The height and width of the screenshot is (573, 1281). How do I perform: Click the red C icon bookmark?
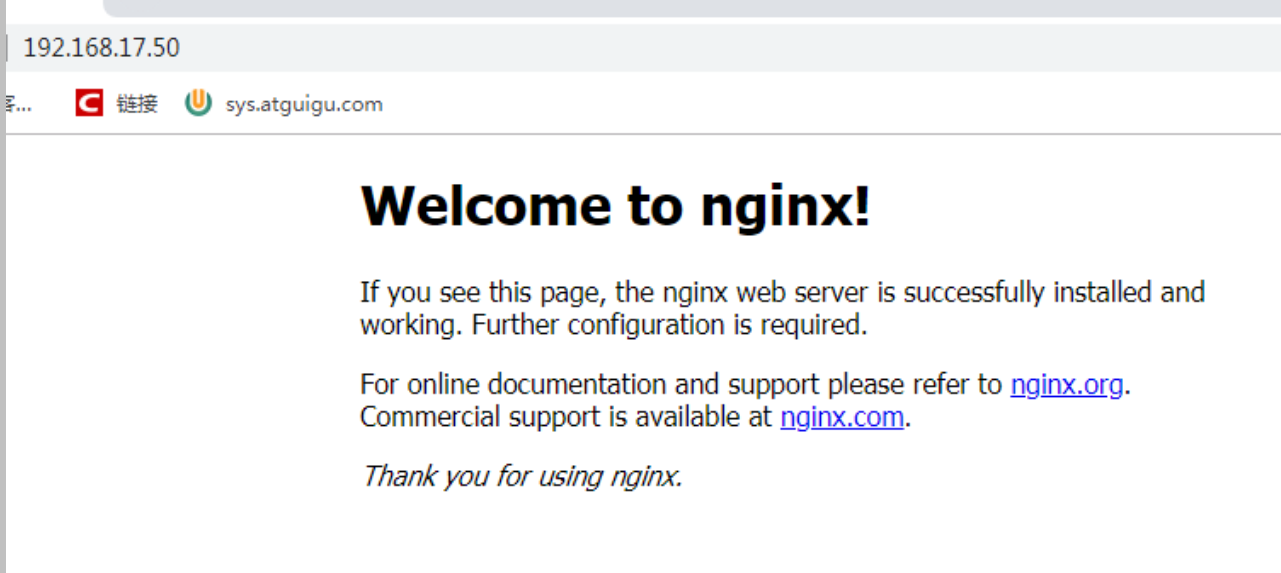pos(89,103)
